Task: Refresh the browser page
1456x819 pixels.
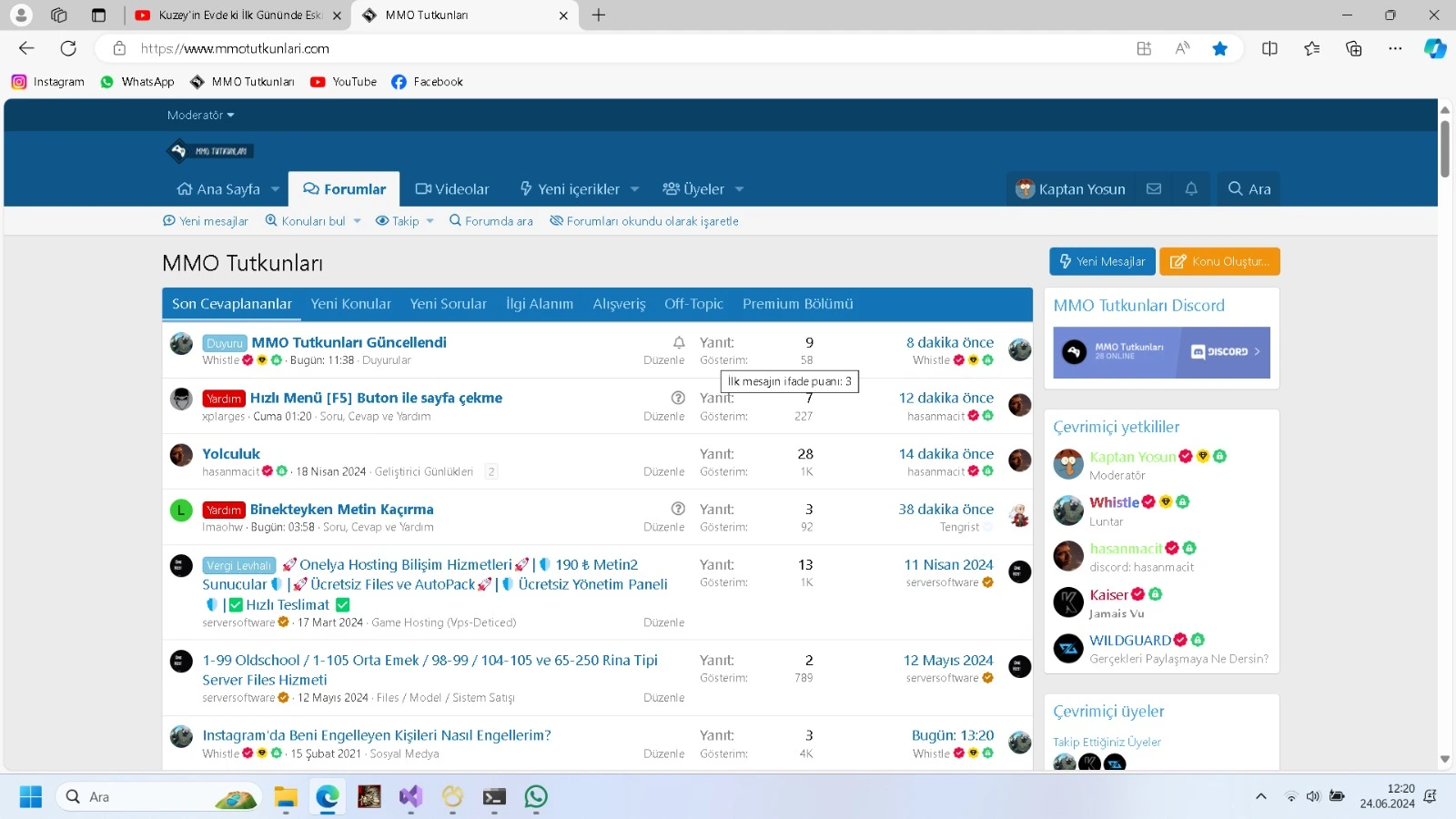Action: (68, 48)
